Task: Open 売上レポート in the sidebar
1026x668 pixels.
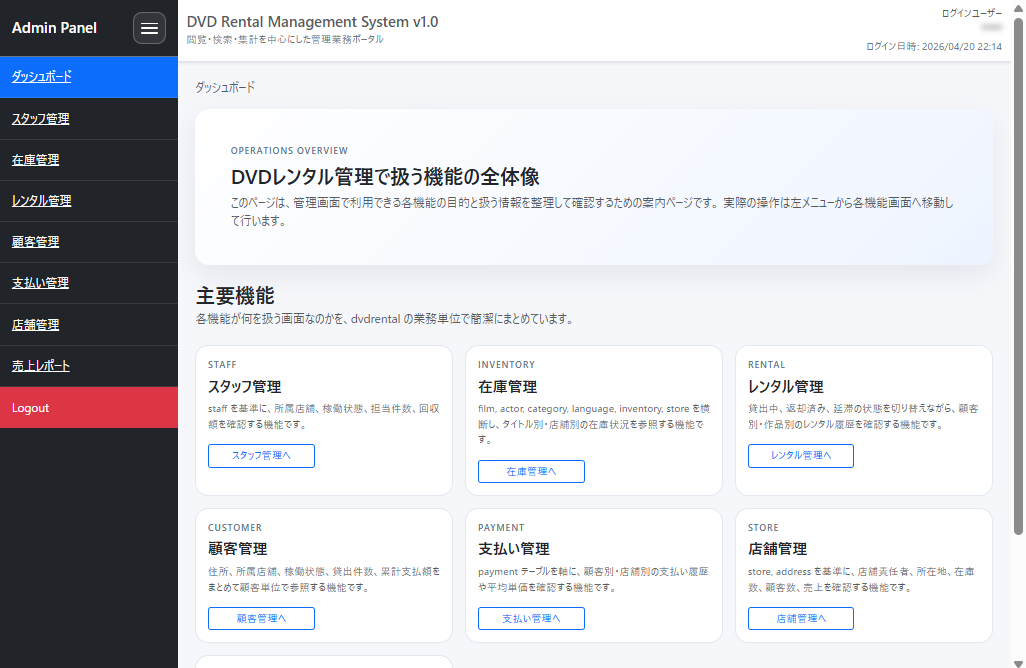Action: tap(89, 366)
